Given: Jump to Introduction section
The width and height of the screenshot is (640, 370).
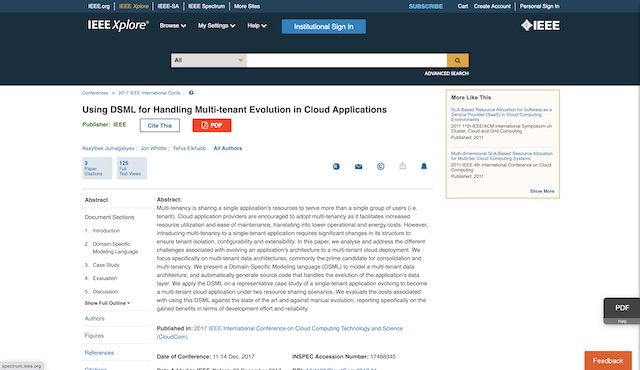Looking at the screenshot, I should coord(106,230).
